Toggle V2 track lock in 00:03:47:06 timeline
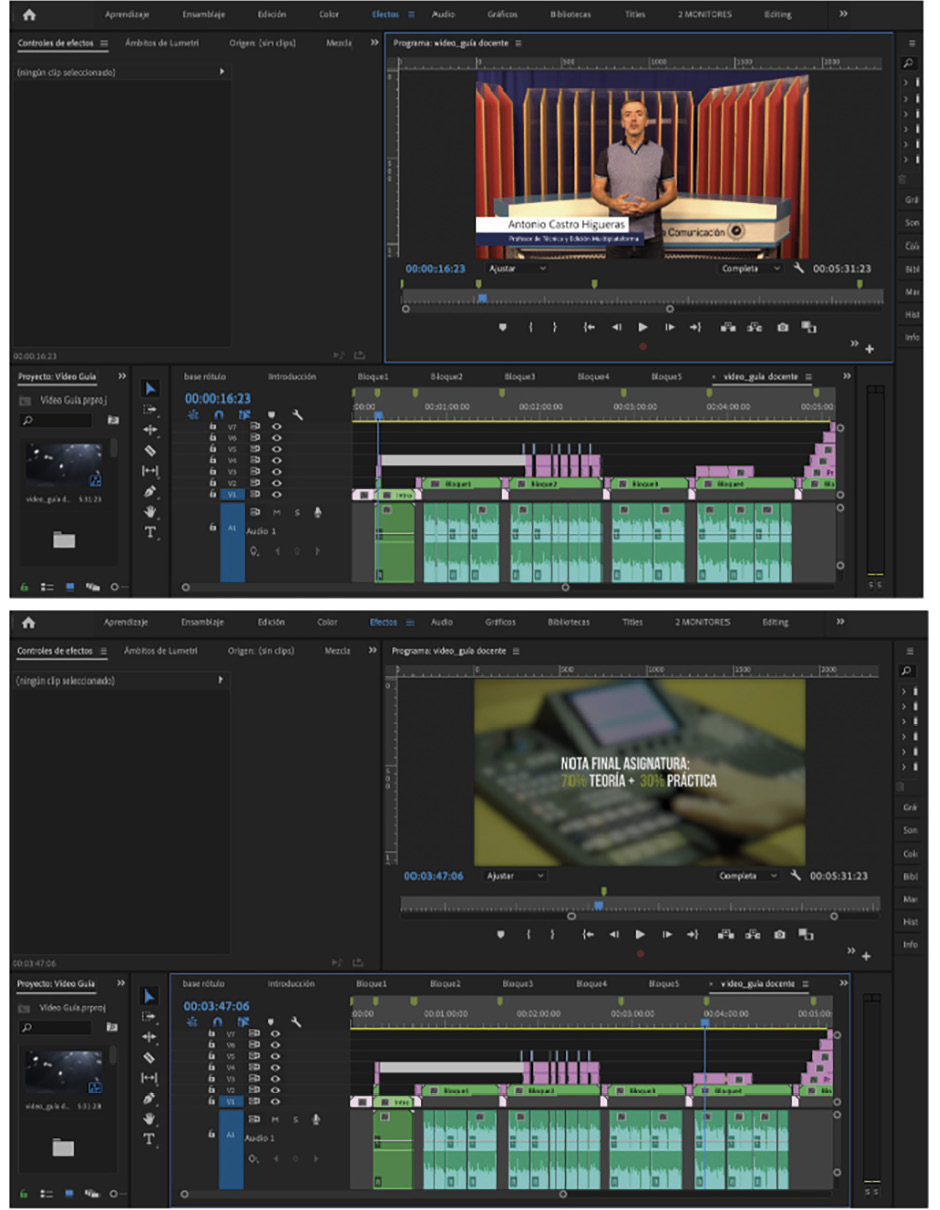The height and width of the screenshot is (1210, 940). click(x=211, y=1090)
